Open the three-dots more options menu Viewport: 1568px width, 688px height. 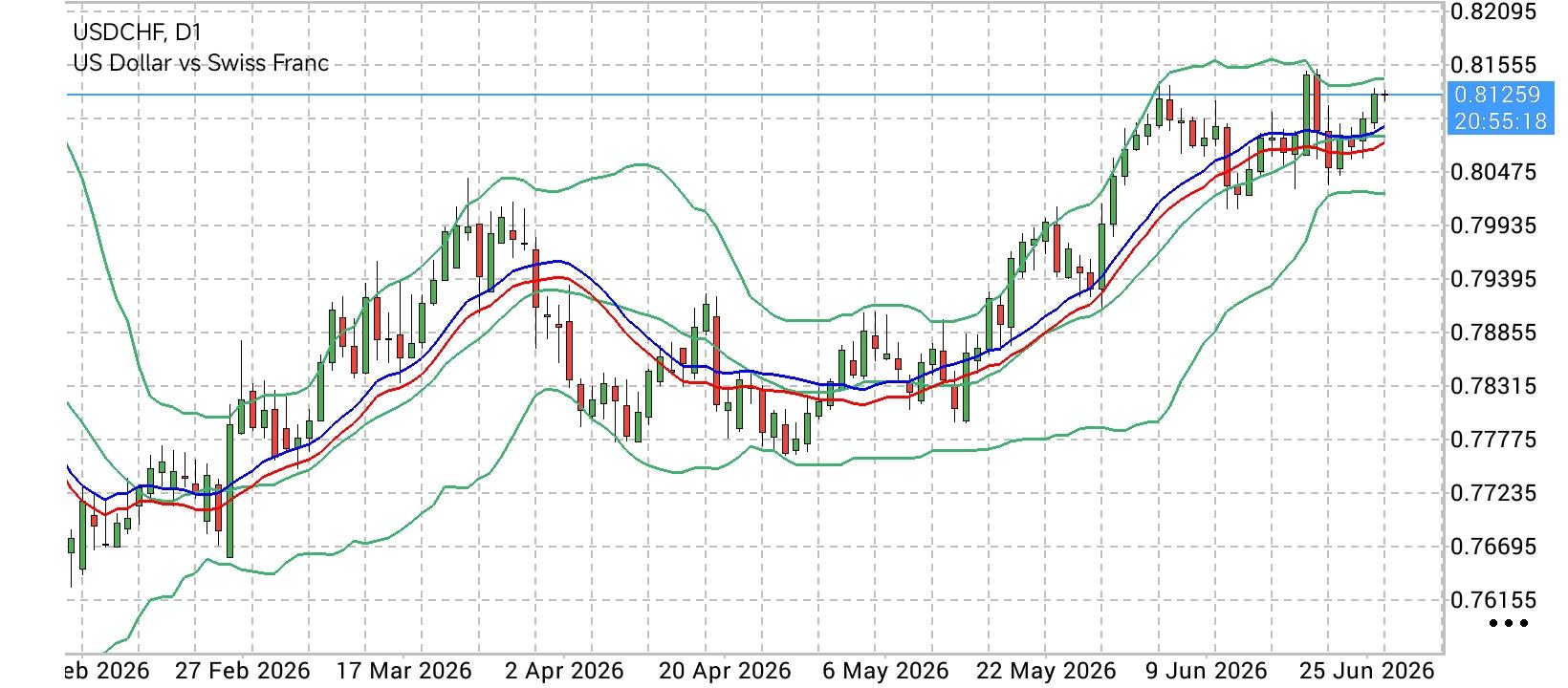point(1509,624)
